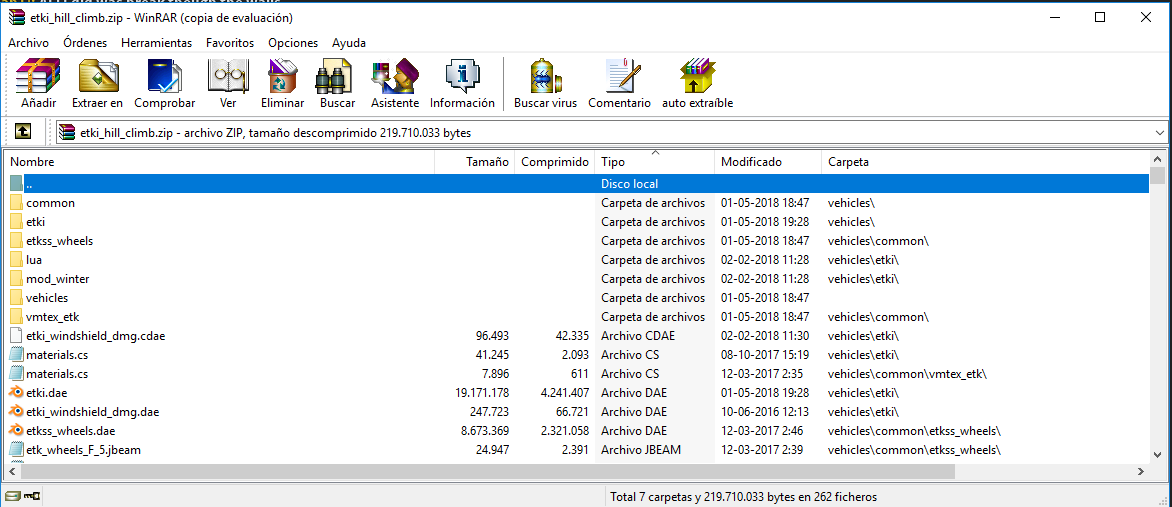The height and width of the screenshot is (507, 1172).
Task: Click the Añadir toolbar icon
Action: (x=38, y=76)
